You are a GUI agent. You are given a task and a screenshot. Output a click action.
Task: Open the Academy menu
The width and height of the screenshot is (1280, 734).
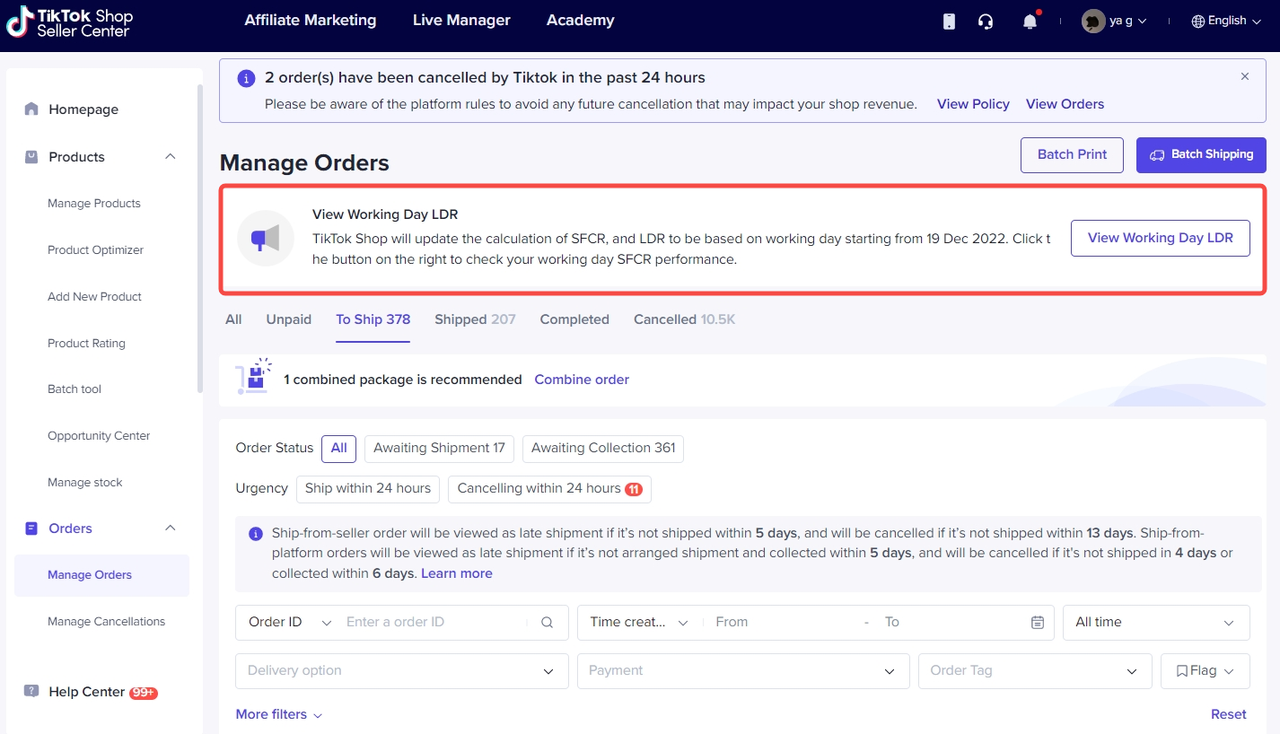[581, 20]
